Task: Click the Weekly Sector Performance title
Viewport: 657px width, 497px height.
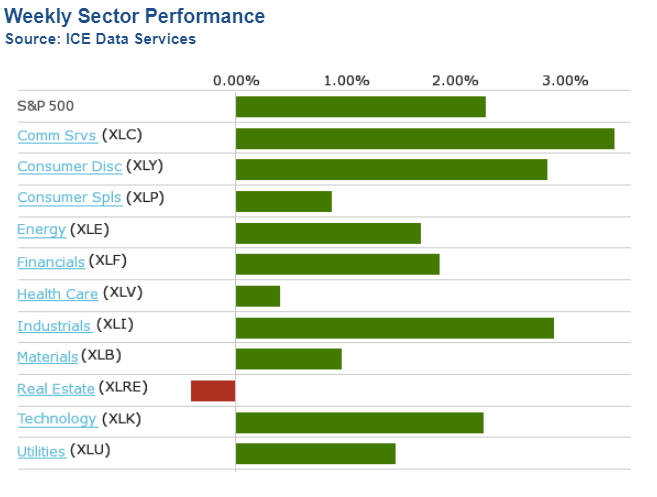Action: (135, 17)
